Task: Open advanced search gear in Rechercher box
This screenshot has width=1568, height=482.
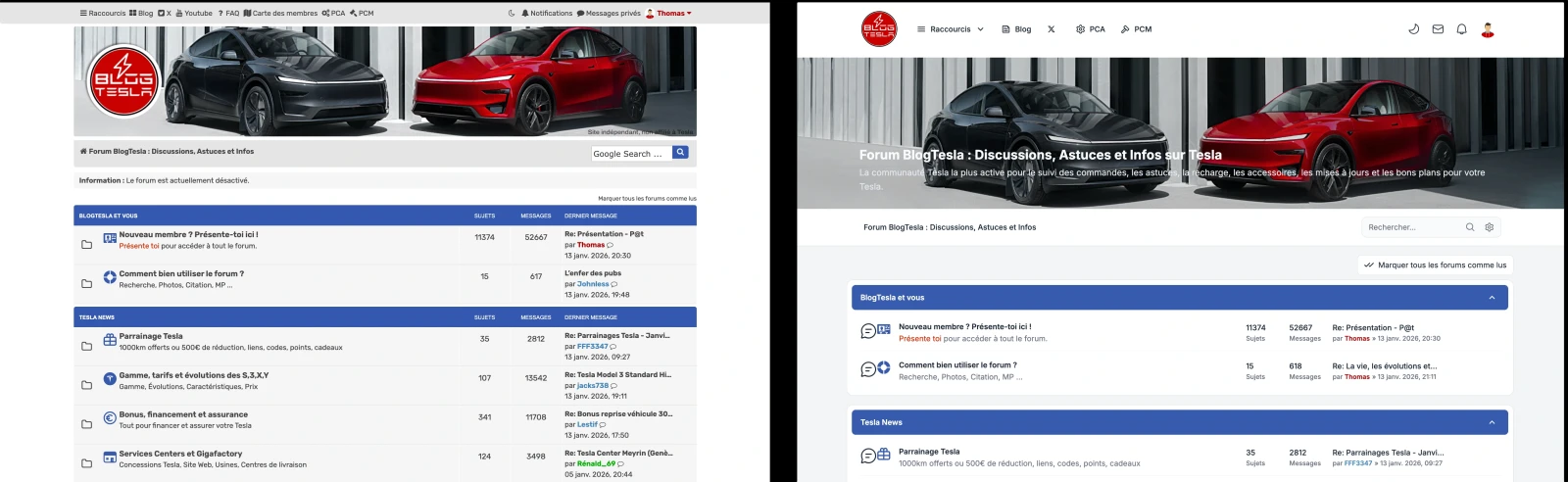Action: pos(1490,227)
